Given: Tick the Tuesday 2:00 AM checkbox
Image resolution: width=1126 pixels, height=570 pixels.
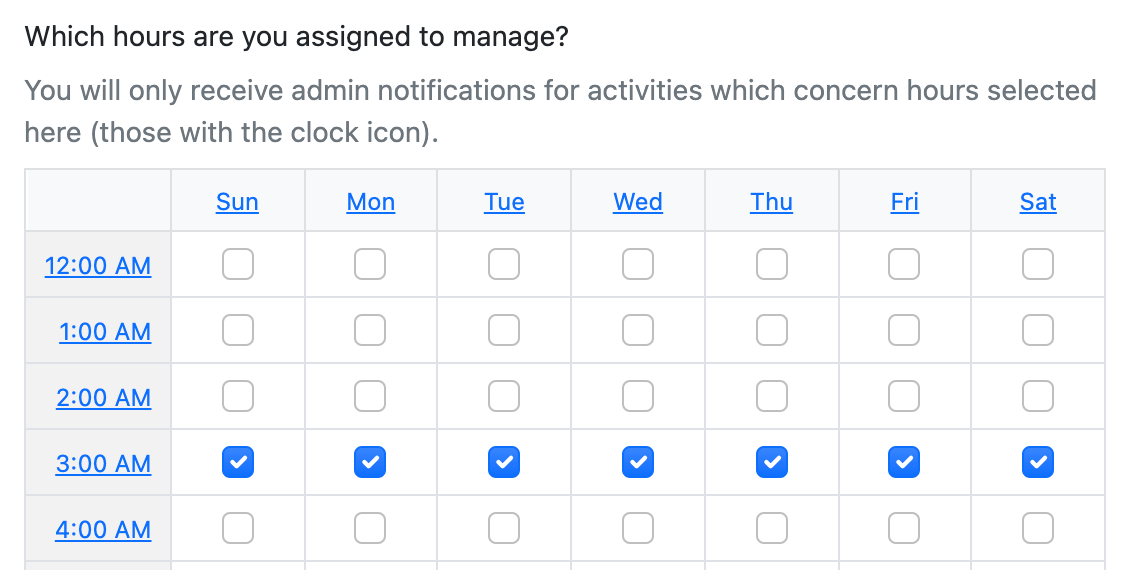Looking at the screenshot, I should pos(504,397).
